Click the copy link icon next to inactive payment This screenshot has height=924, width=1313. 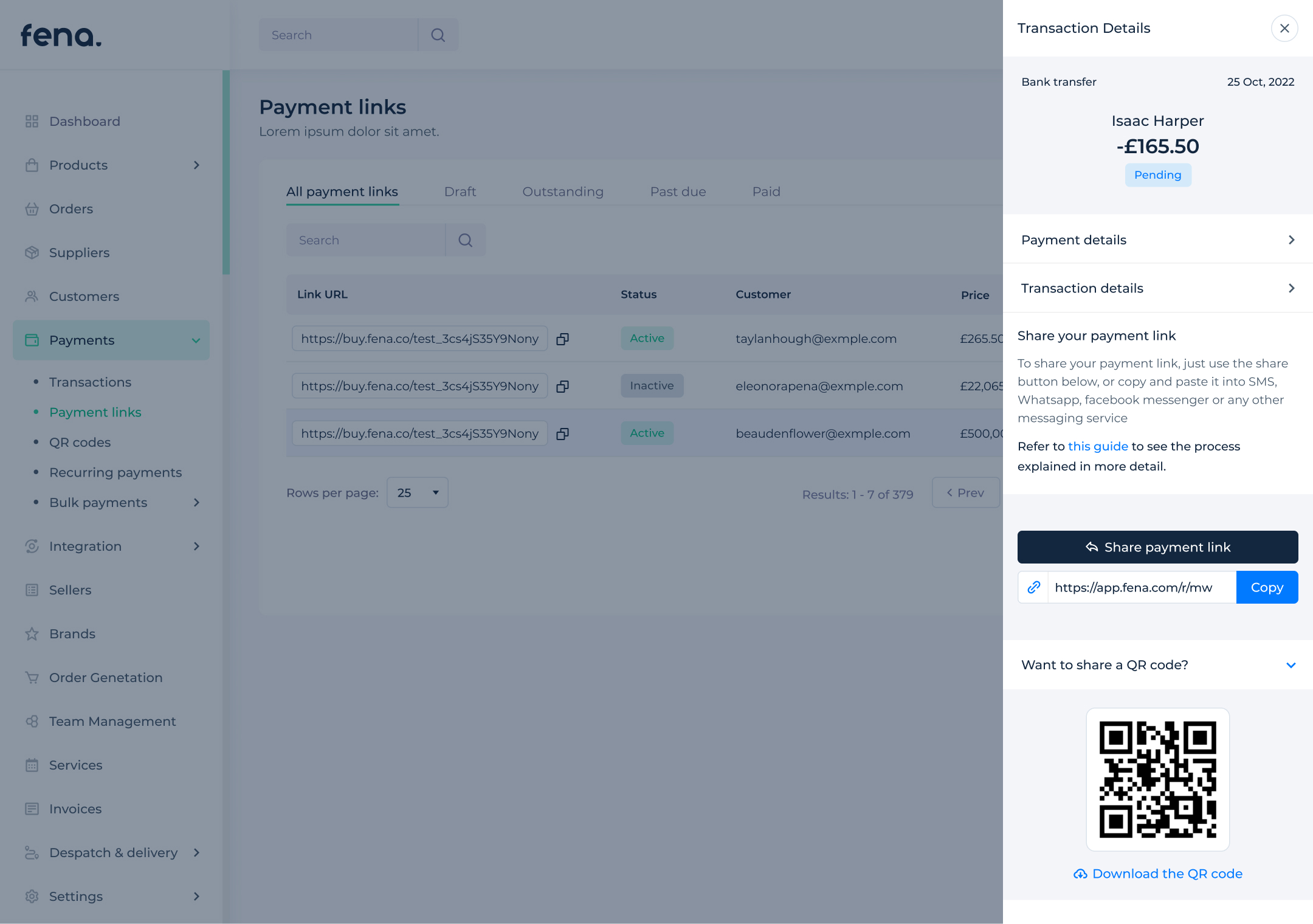563,385
